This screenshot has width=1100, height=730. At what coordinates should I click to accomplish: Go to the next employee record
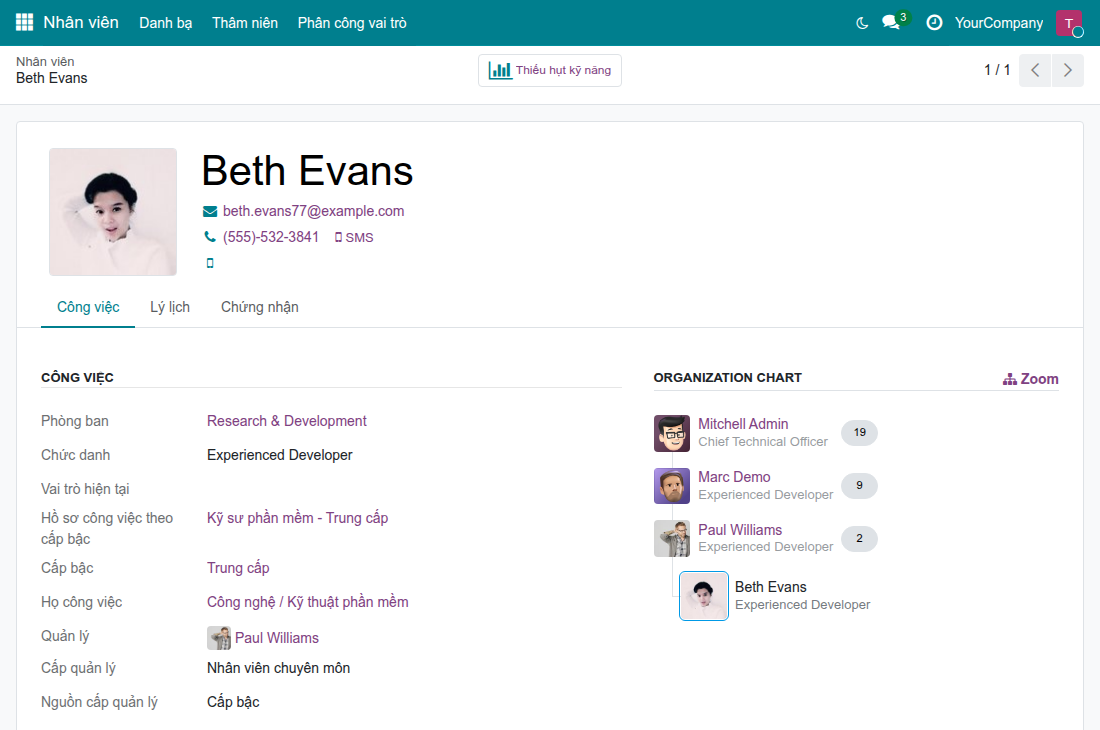coord(1067,70)
